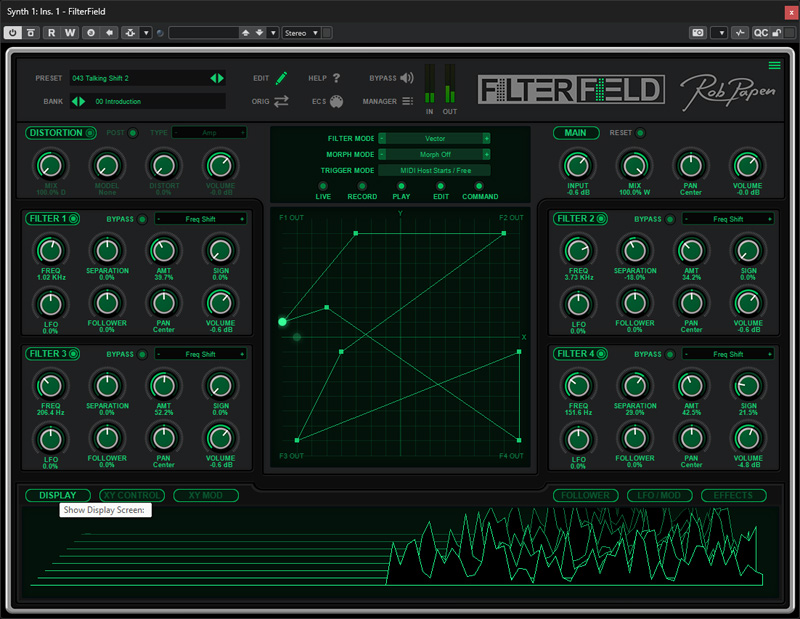This screenshot has height=619, width=800.
Task: Click Filter 4 VOLUME knob
Action: [748, 438]
